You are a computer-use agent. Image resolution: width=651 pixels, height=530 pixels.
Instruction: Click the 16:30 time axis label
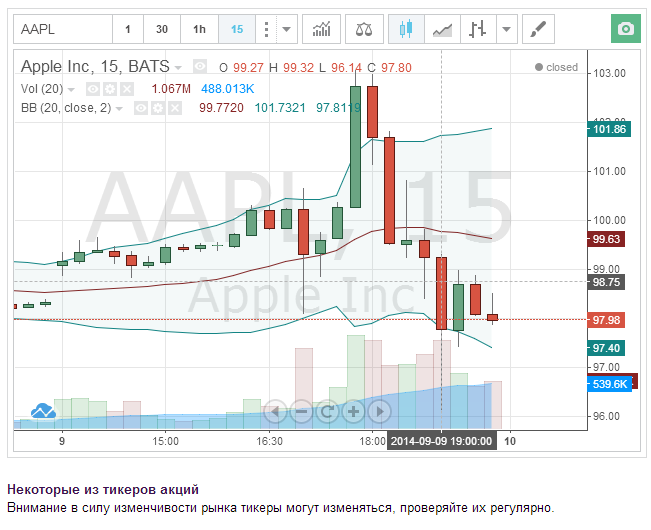269,441
